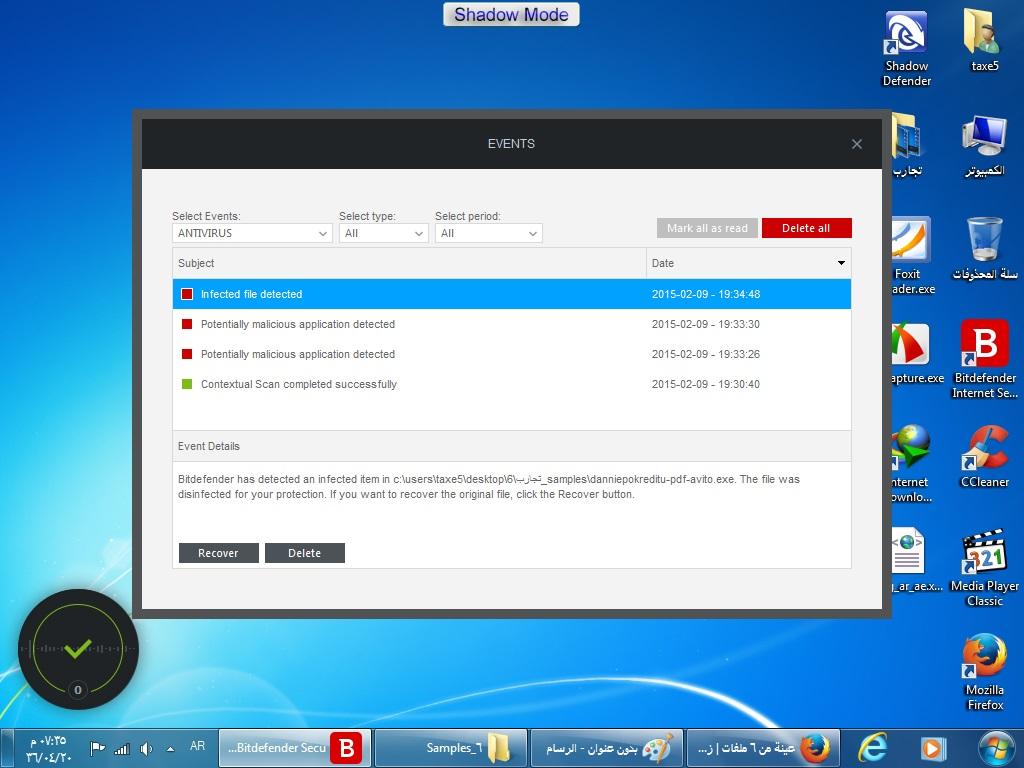Click the red status square of the 19:33:30 event
This screenshot has height=768, width=1024.
(187, 324)
